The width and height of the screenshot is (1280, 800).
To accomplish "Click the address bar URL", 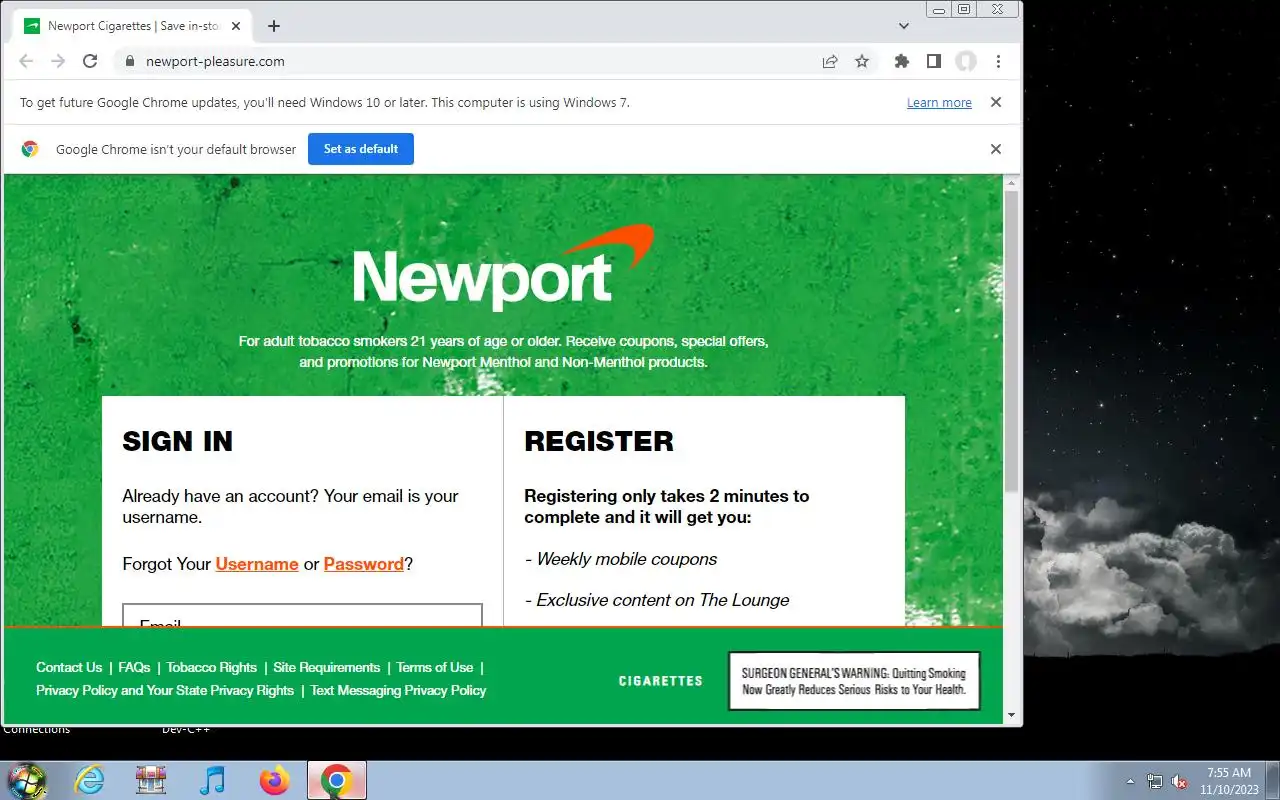I will coord(215,61).
